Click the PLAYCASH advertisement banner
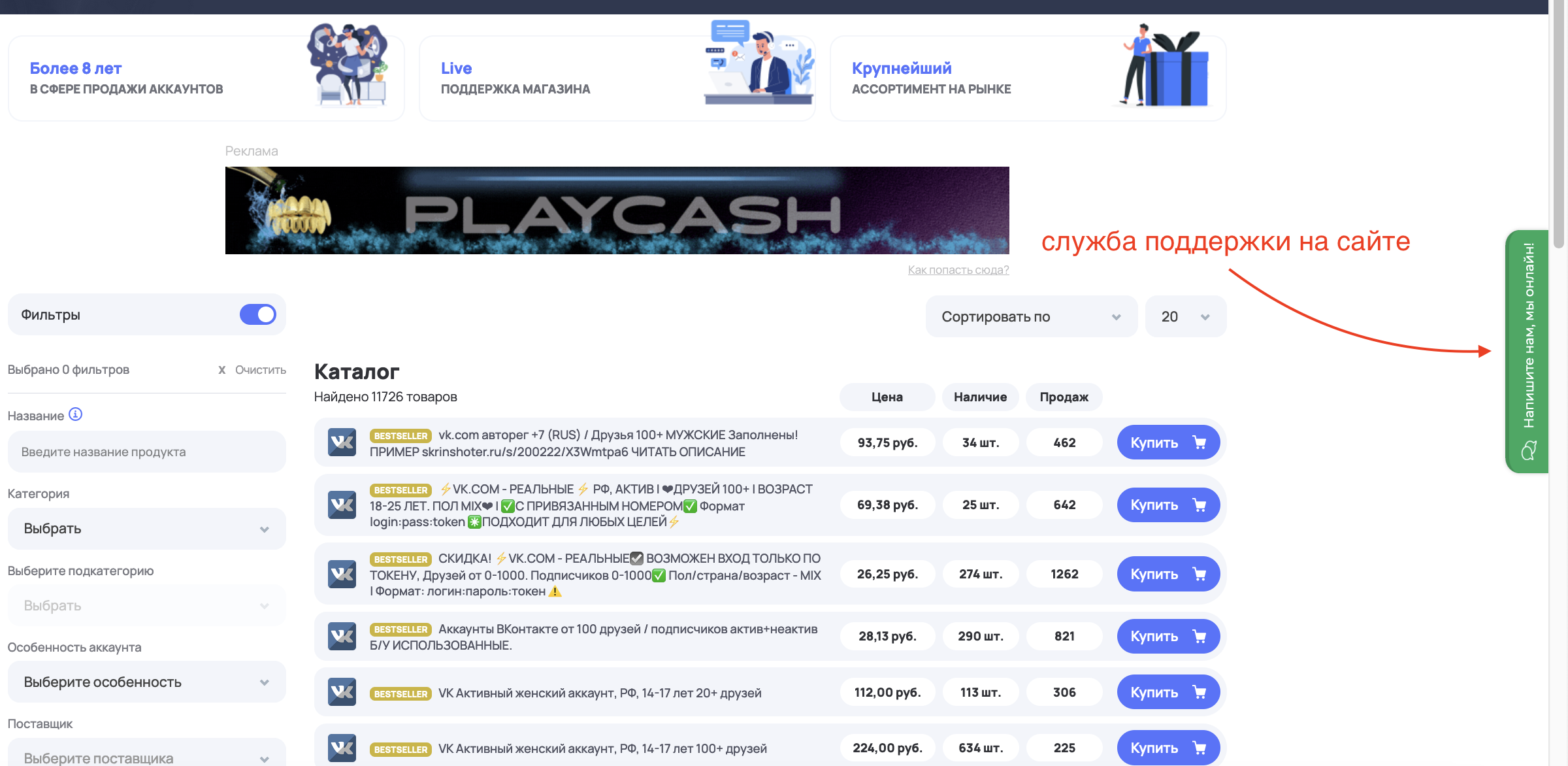 pyautogui.click(x=617, y=210)
